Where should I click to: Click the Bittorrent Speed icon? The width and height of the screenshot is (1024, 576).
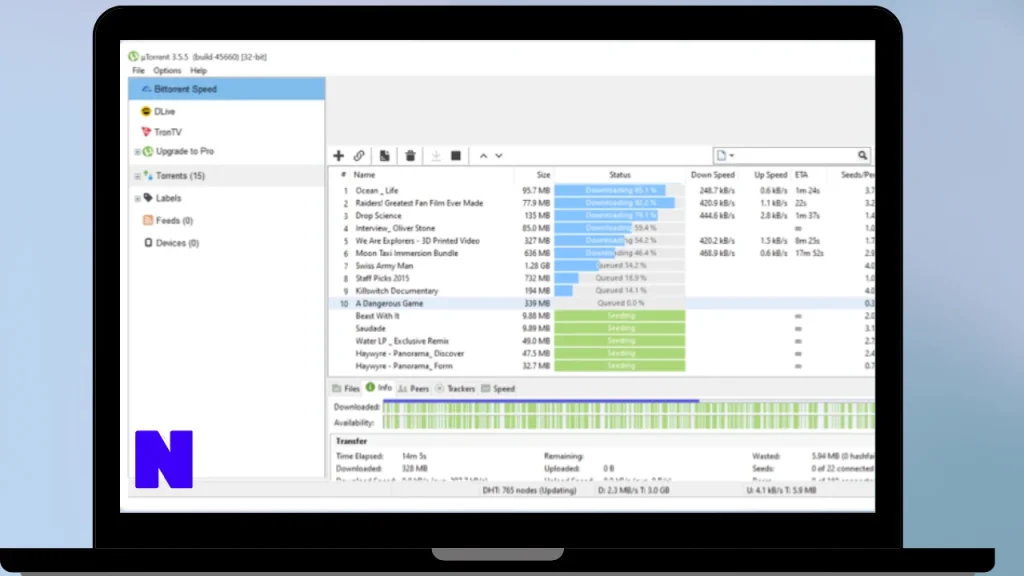tap(146, 89)
